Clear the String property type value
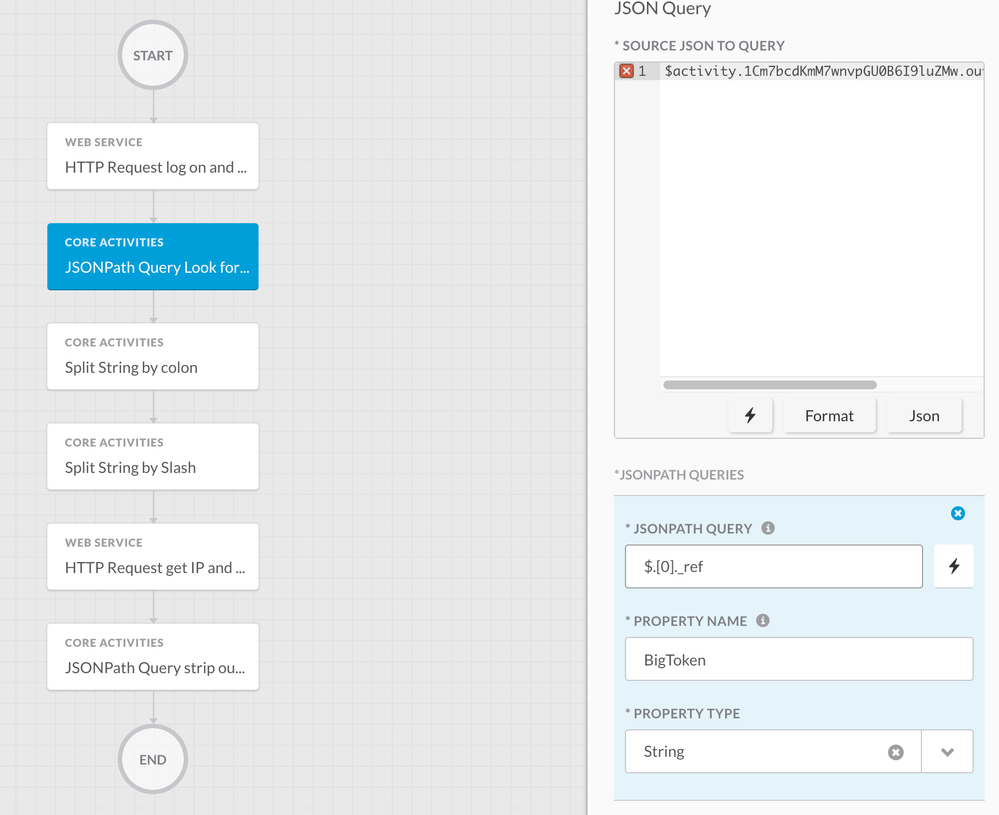Screen dimensions: 999x815 pos(896,752)
